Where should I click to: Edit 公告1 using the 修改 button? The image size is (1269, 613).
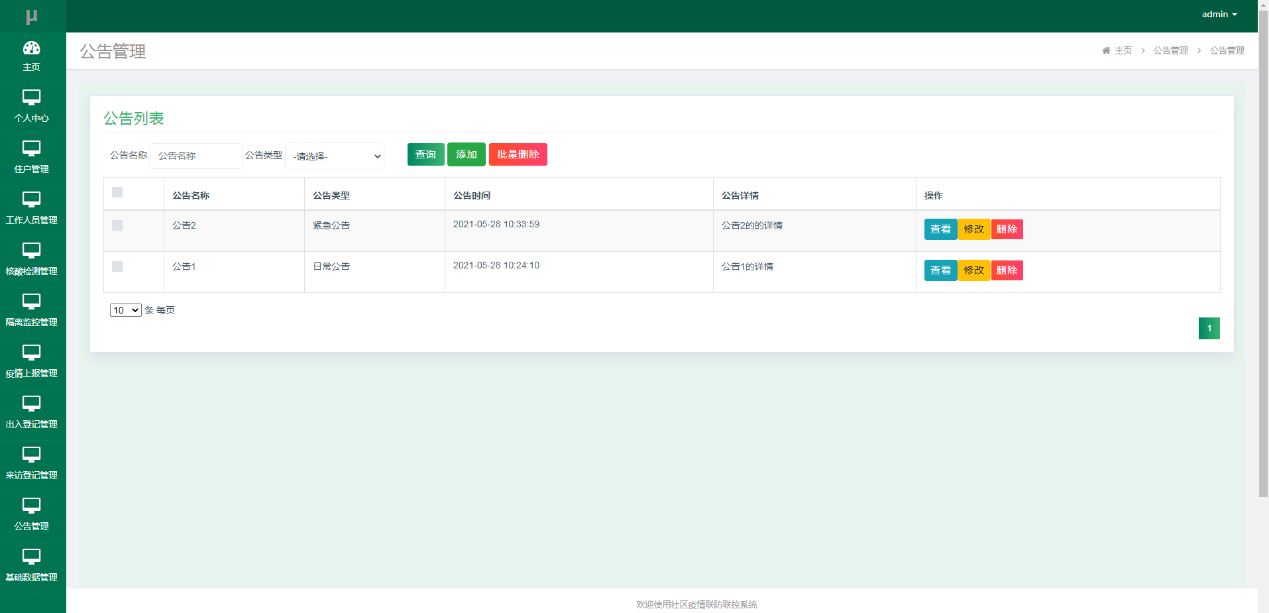click(974, 270)
